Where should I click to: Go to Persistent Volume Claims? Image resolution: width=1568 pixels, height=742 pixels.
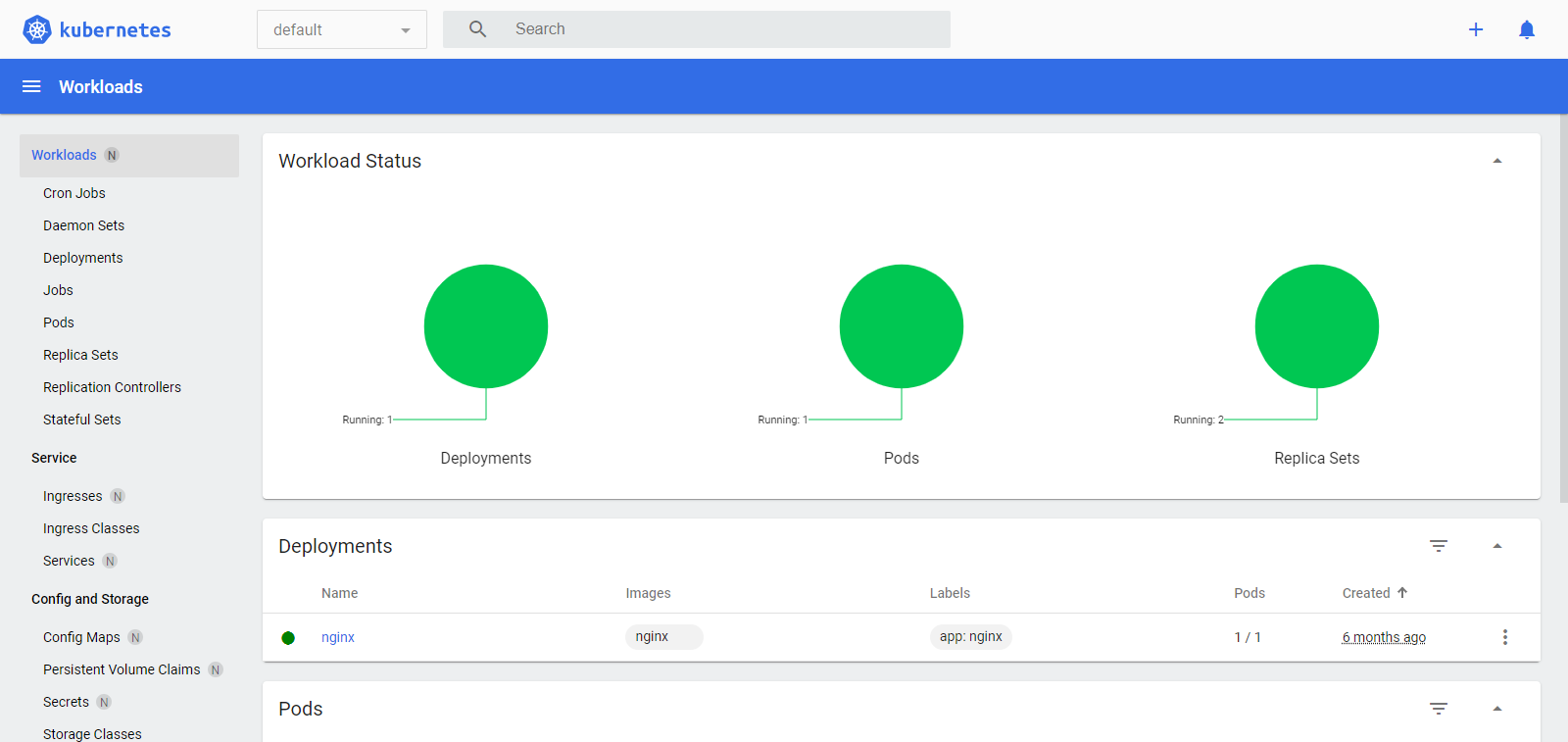(x=122, y=669)
